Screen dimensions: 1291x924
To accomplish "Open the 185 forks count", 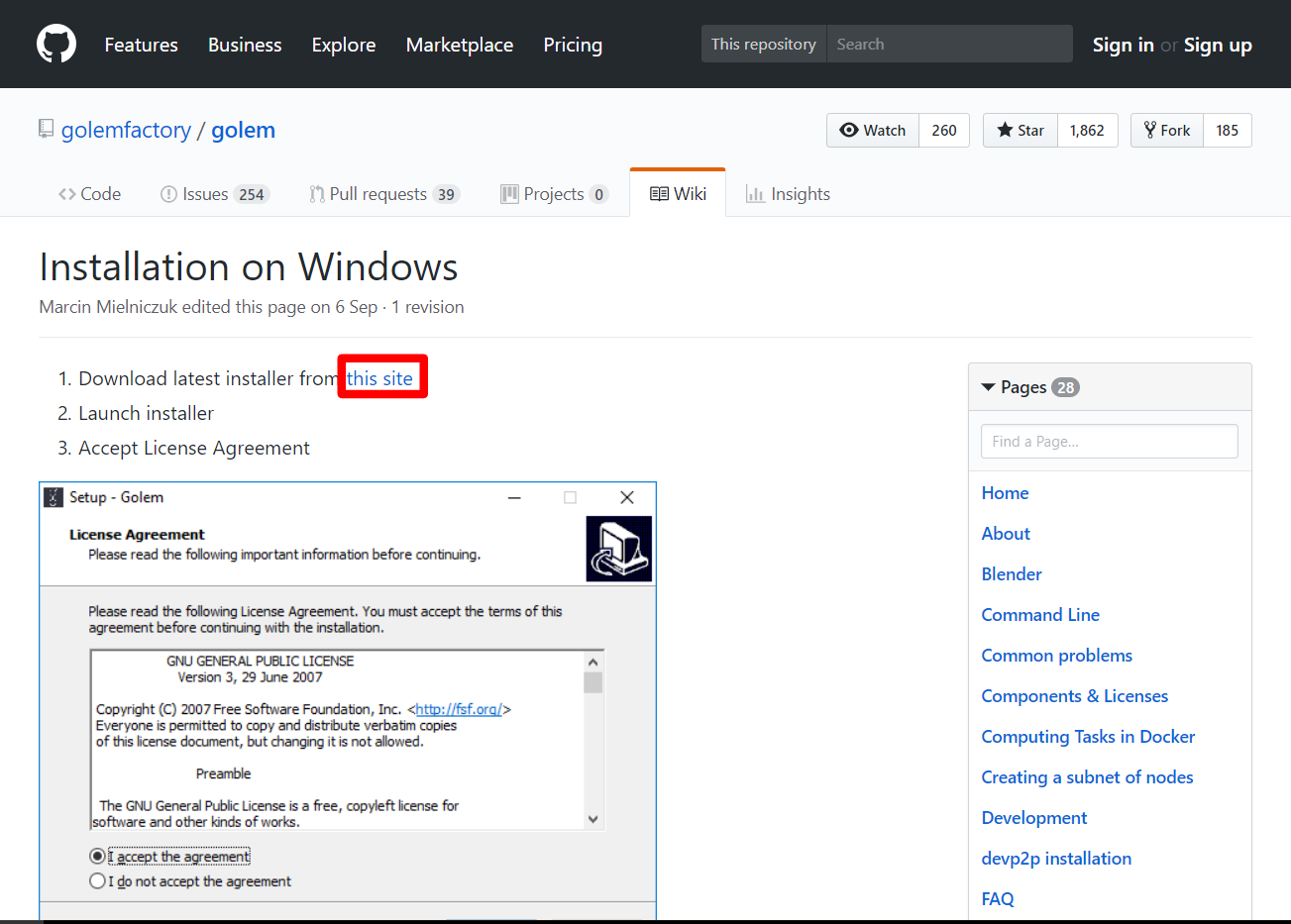I will click(1228, 130).
